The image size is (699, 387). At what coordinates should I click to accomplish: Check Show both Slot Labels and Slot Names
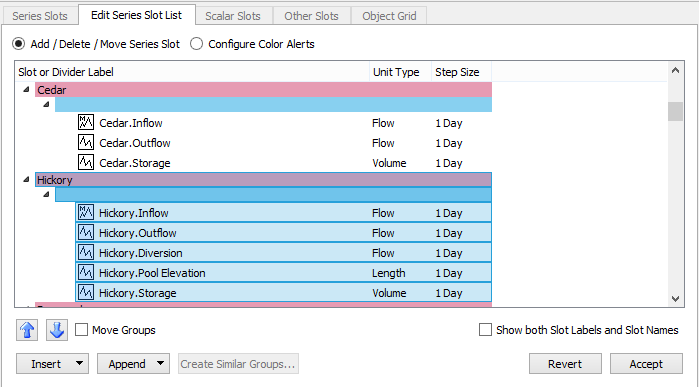pyautogui.click(x=485, y=330)
